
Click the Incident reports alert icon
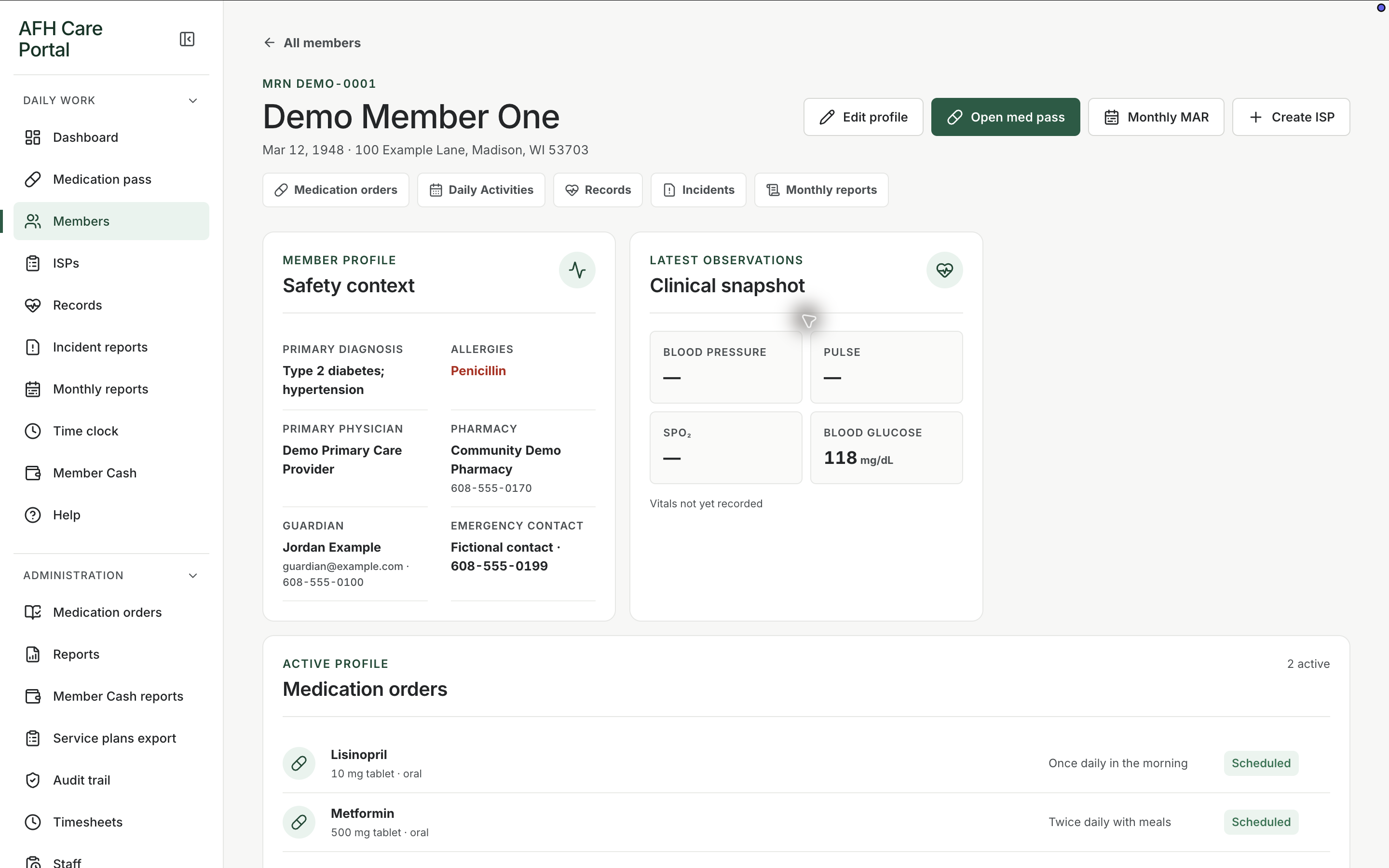tap(33, 347)
